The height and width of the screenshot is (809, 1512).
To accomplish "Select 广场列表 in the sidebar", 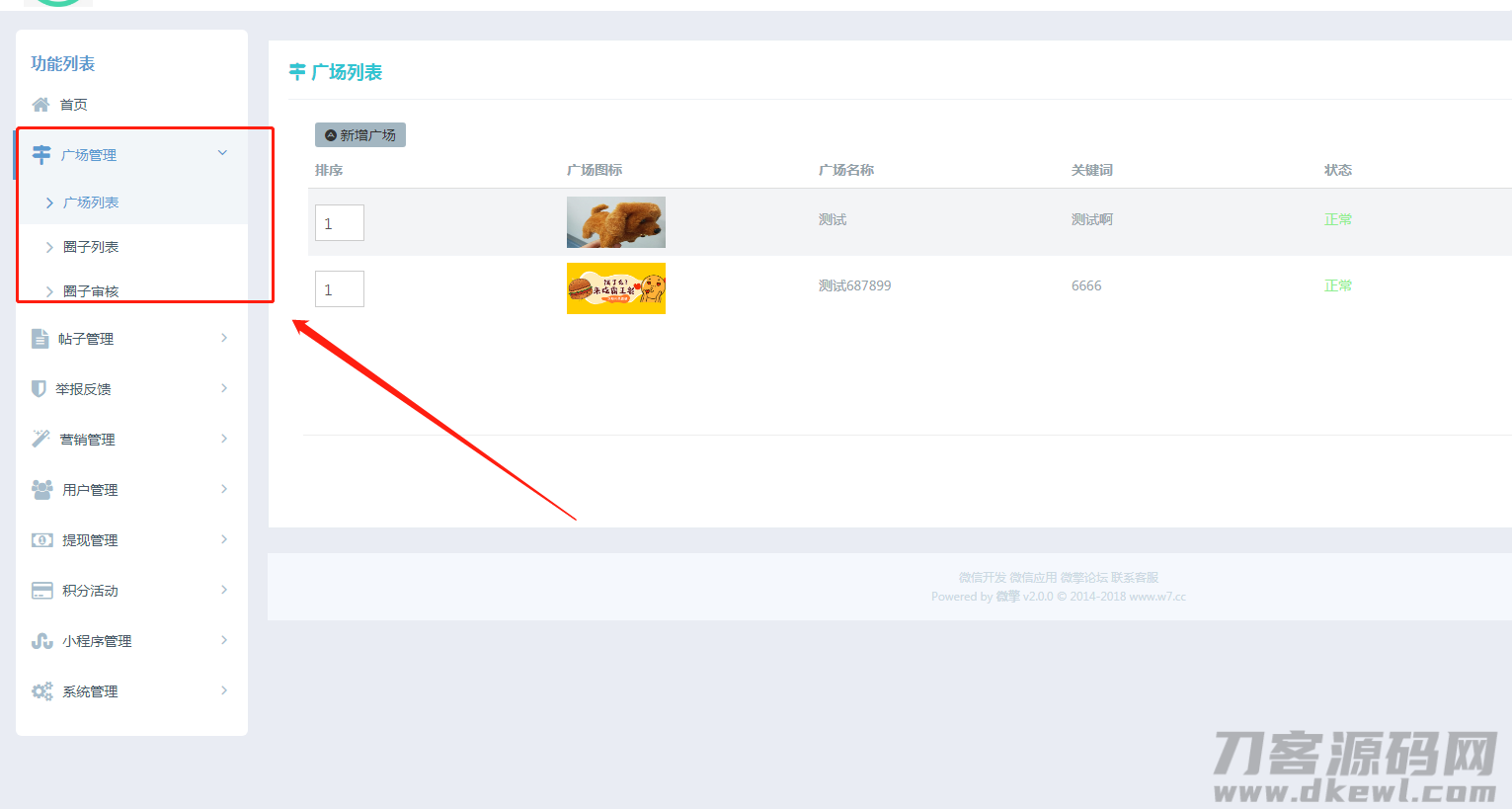I will pyautogui.click(x=91, y=202).
